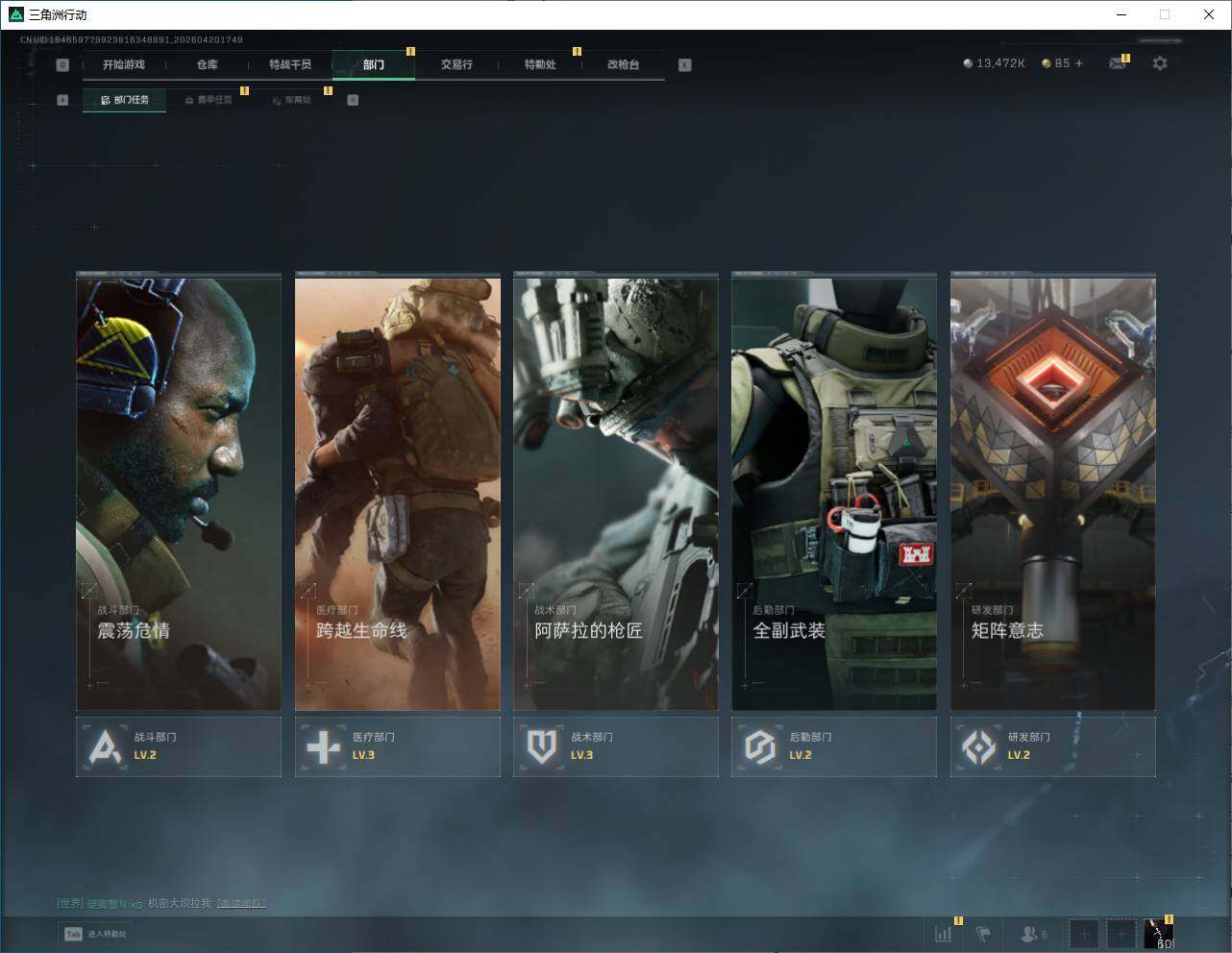Screen dimensions: 1232x953
Task: Click the Tab 进入特勤处 shortcut button
Action: click(95, 934)
